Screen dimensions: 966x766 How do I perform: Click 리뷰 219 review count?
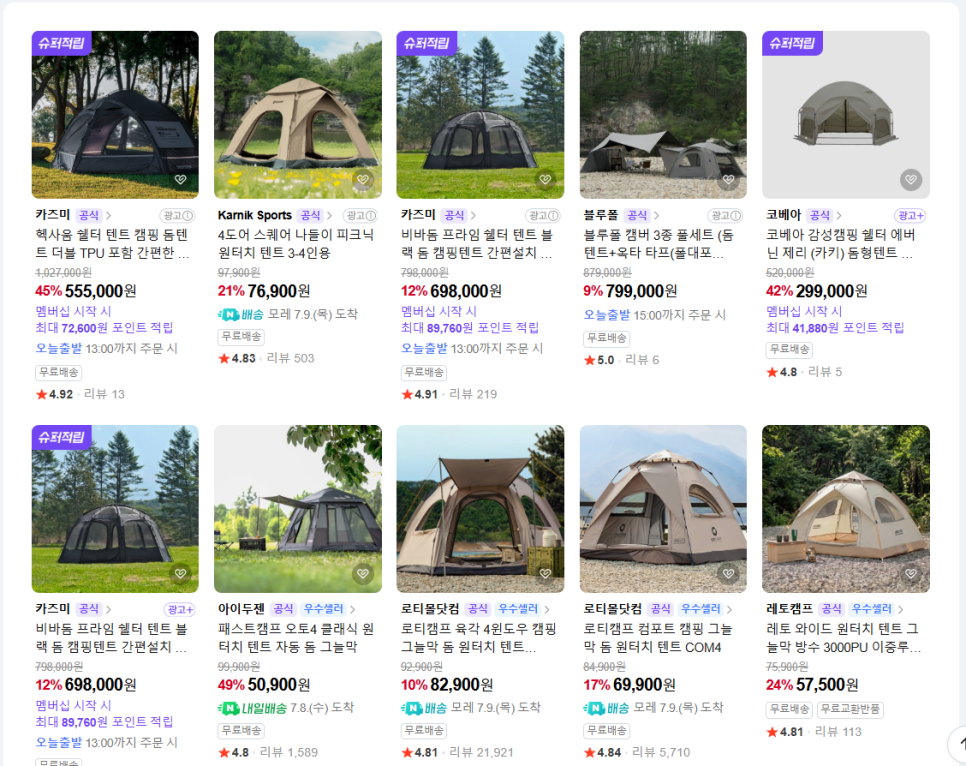(473, 394)
